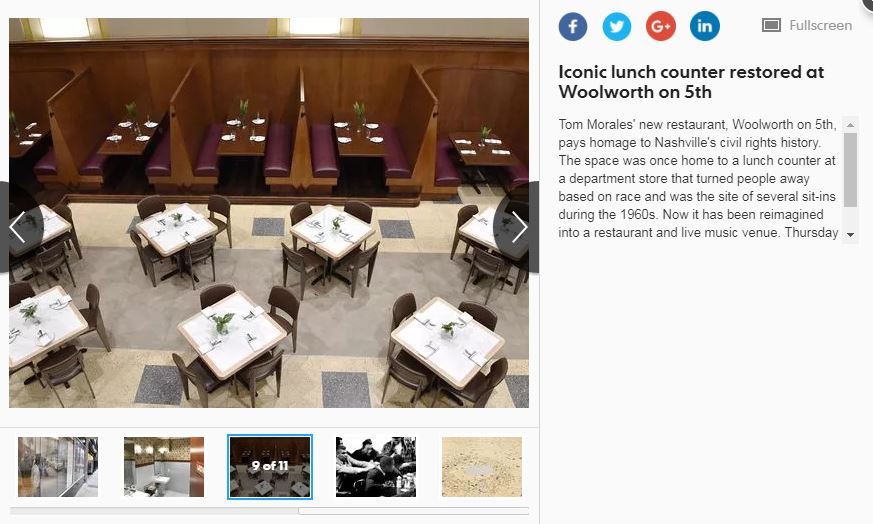The width and height of the screenshot is (873, 524).
Task: Click the caption paragraph about Tom Morales
Action: 698,178
